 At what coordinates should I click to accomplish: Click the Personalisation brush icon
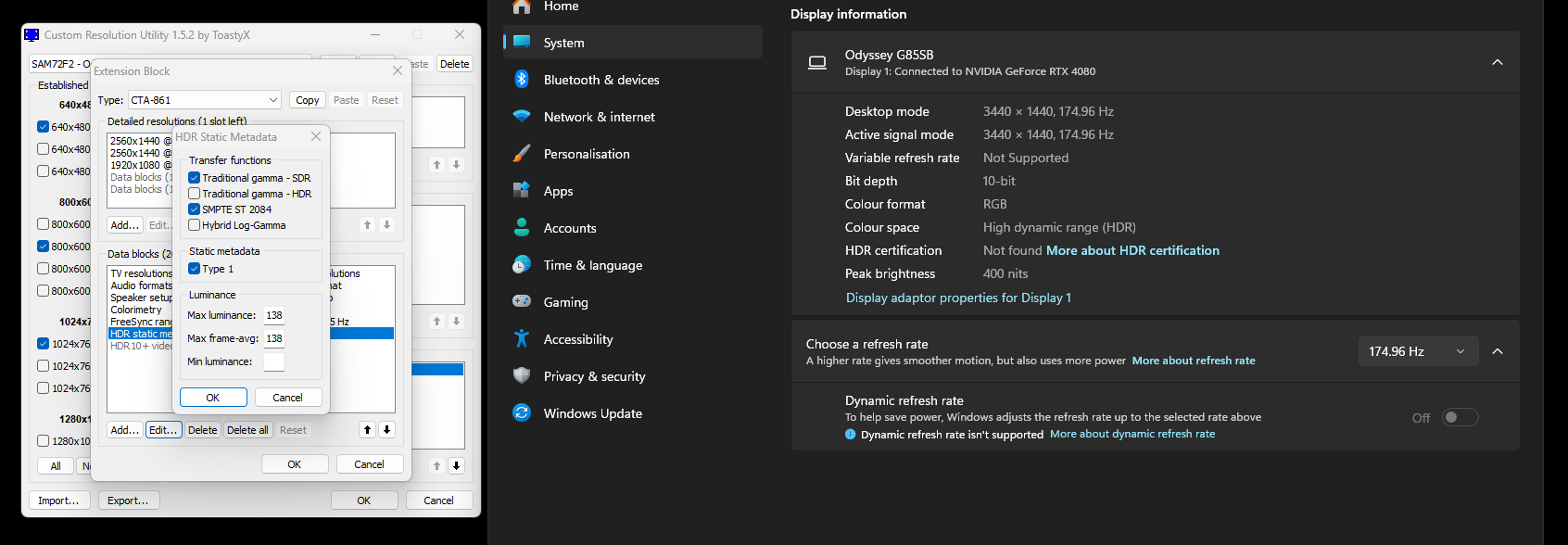(522, 154)
